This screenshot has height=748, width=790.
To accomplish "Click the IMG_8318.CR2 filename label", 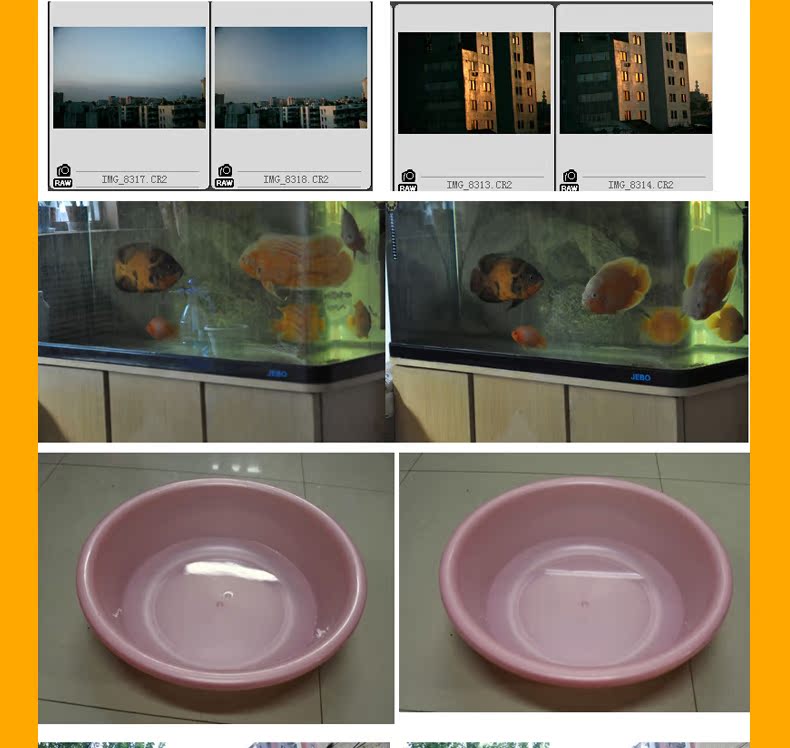I will (296, 179).
